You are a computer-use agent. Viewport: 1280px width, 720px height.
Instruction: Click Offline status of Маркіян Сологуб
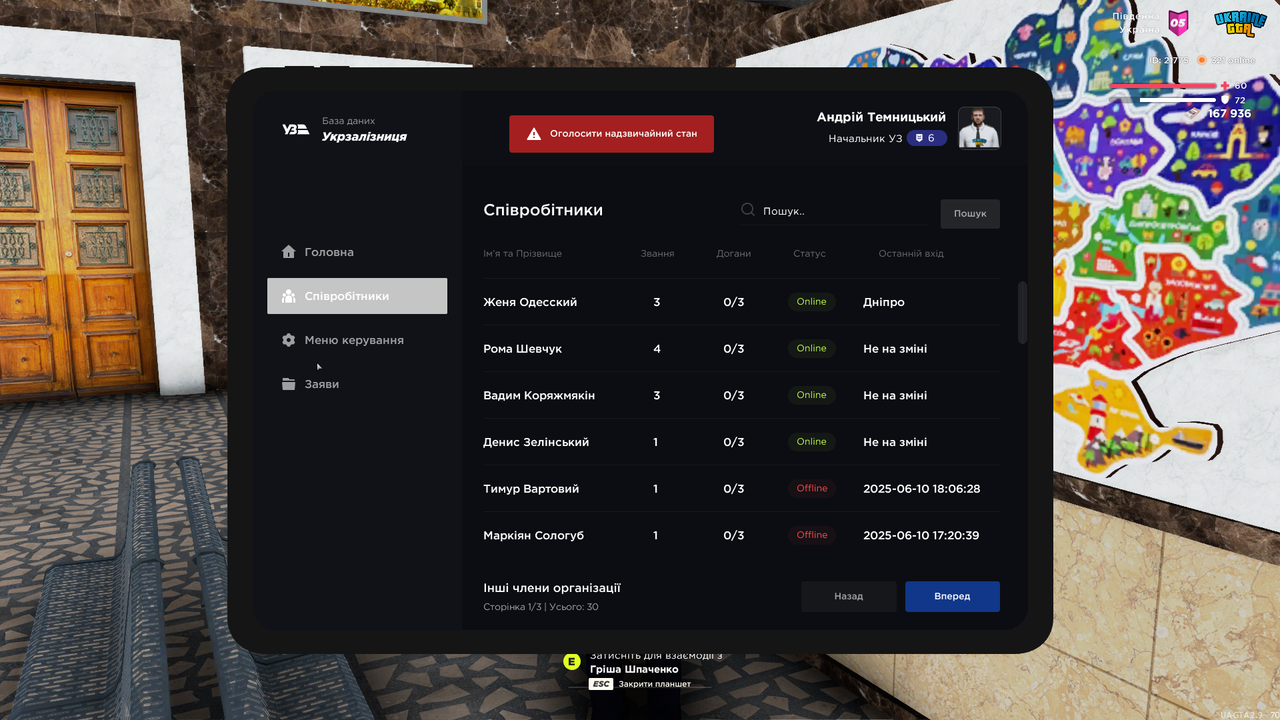(812, 535)
